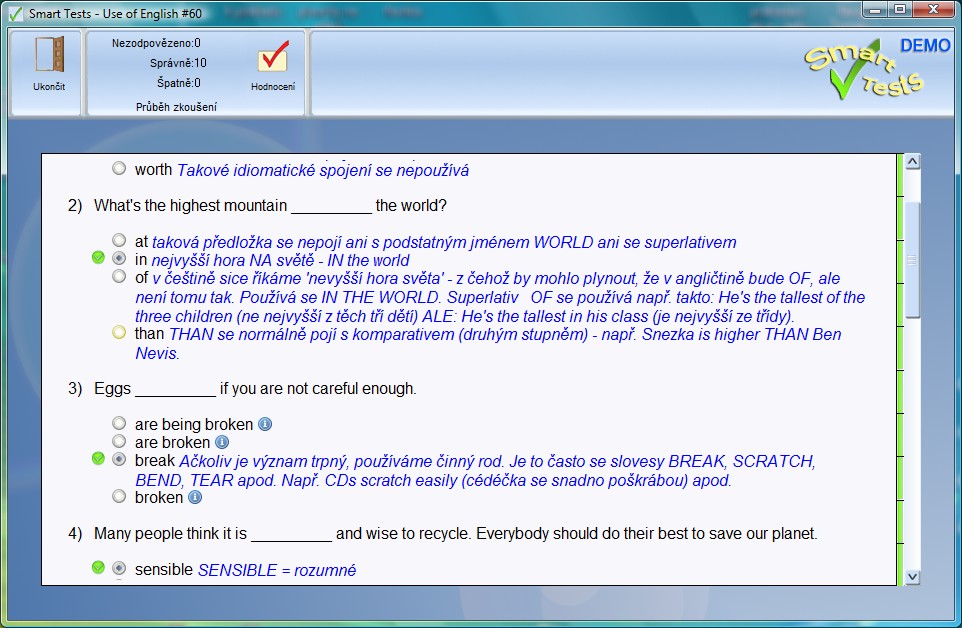This screenshot has height=628, width=962.
Task: Click the vertical scrollbar thumb
Action: (912, 260)
